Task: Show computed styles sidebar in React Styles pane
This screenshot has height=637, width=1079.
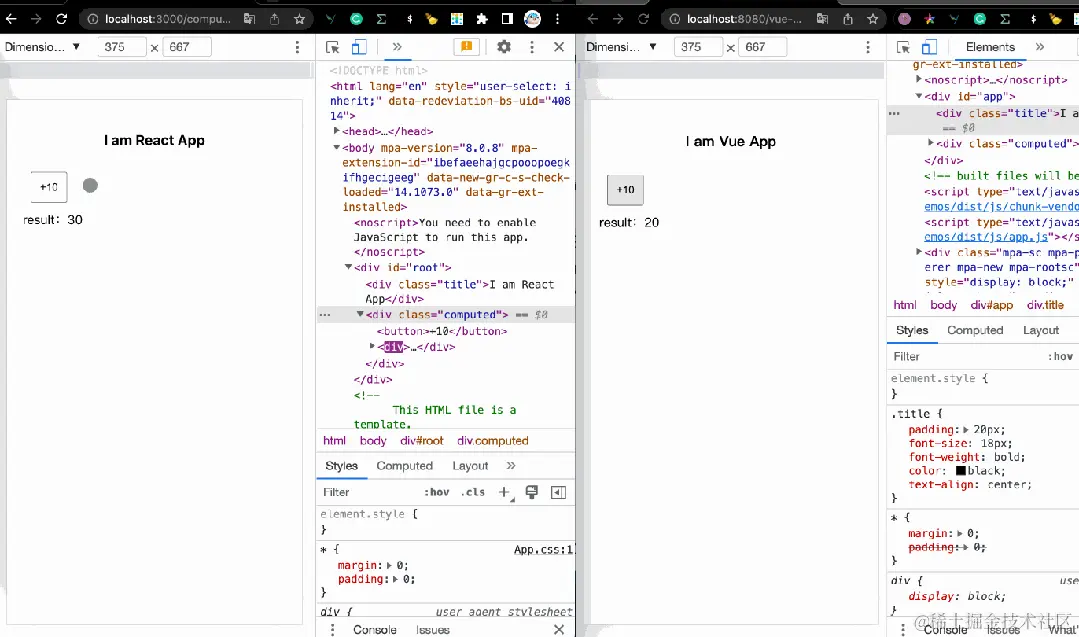Action: pos(558,492)
